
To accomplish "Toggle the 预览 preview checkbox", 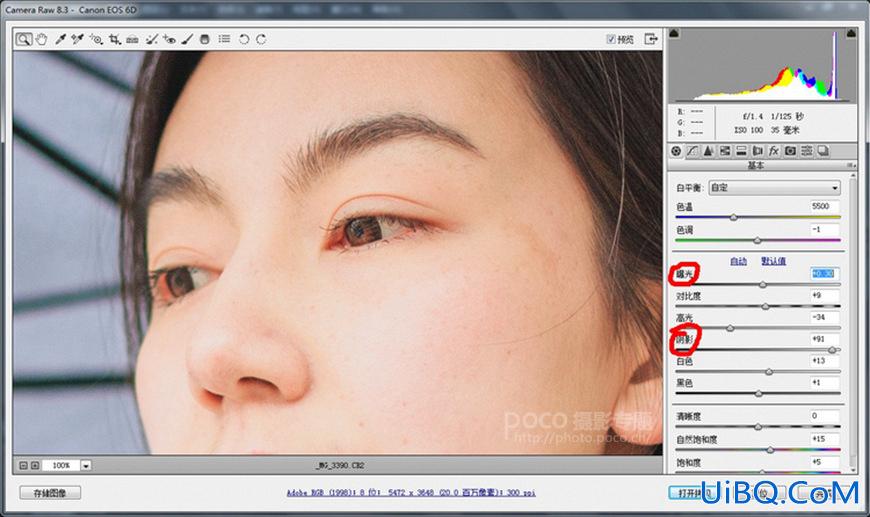I will (x=611, y=39).
